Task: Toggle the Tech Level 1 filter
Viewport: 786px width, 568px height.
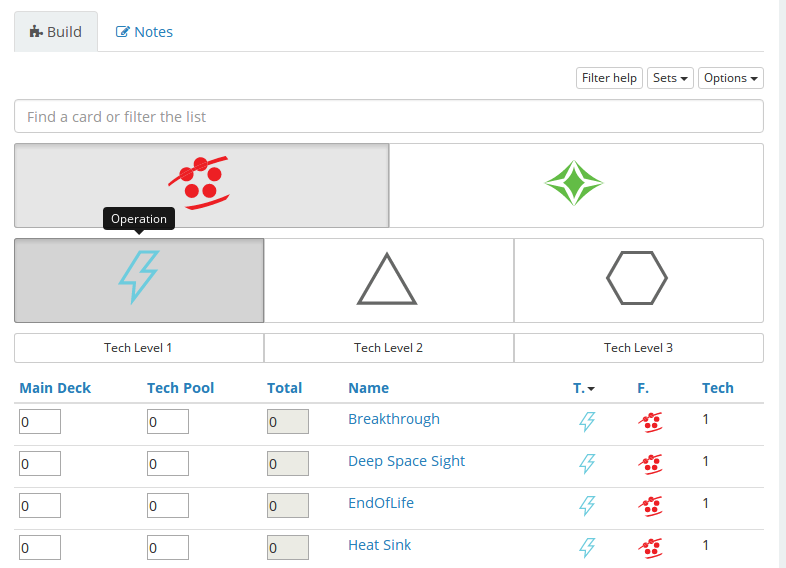Action: [139, 348]
